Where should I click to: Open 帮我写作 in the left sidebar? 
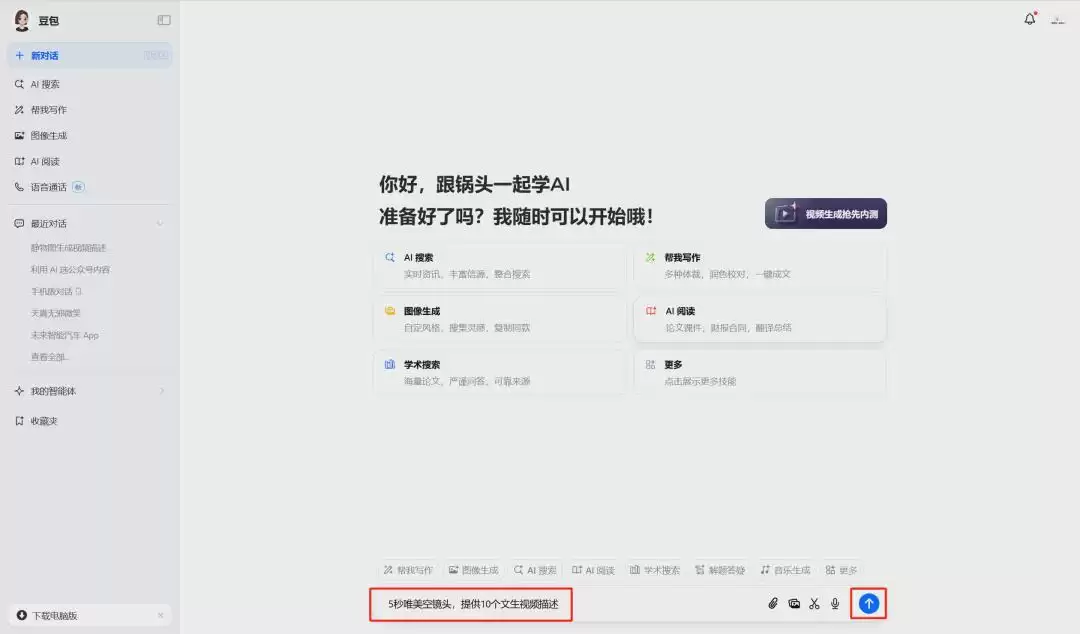[90, 110]
